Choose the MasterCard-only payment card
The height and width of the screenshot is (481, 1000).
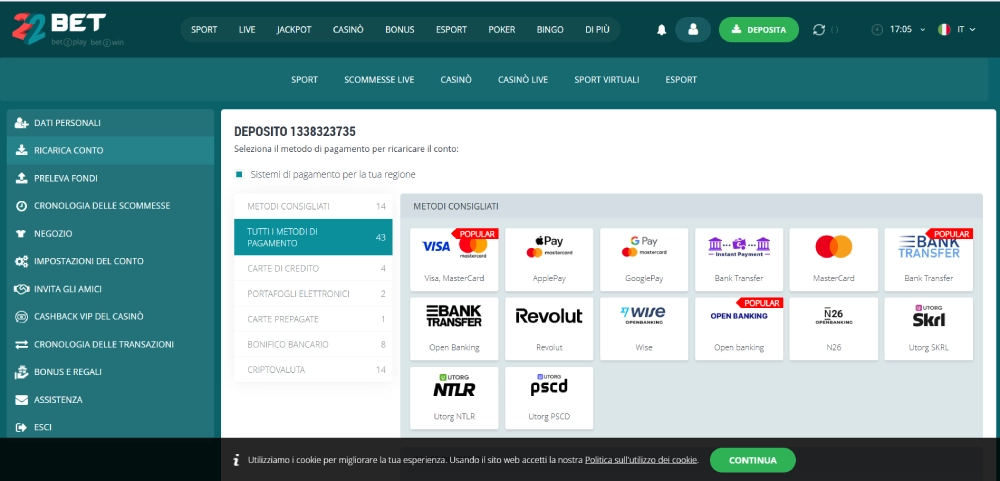click(x=834, y=259)
